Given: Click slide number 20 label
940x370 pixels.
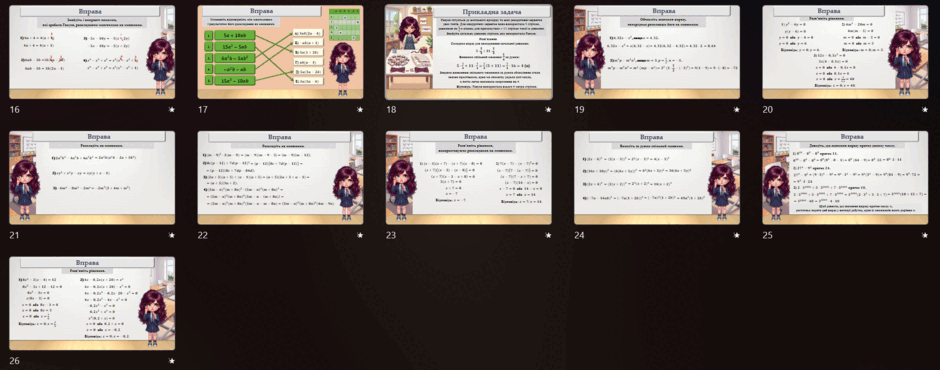Looking at the screenshot, I should (x=768, y=110).
